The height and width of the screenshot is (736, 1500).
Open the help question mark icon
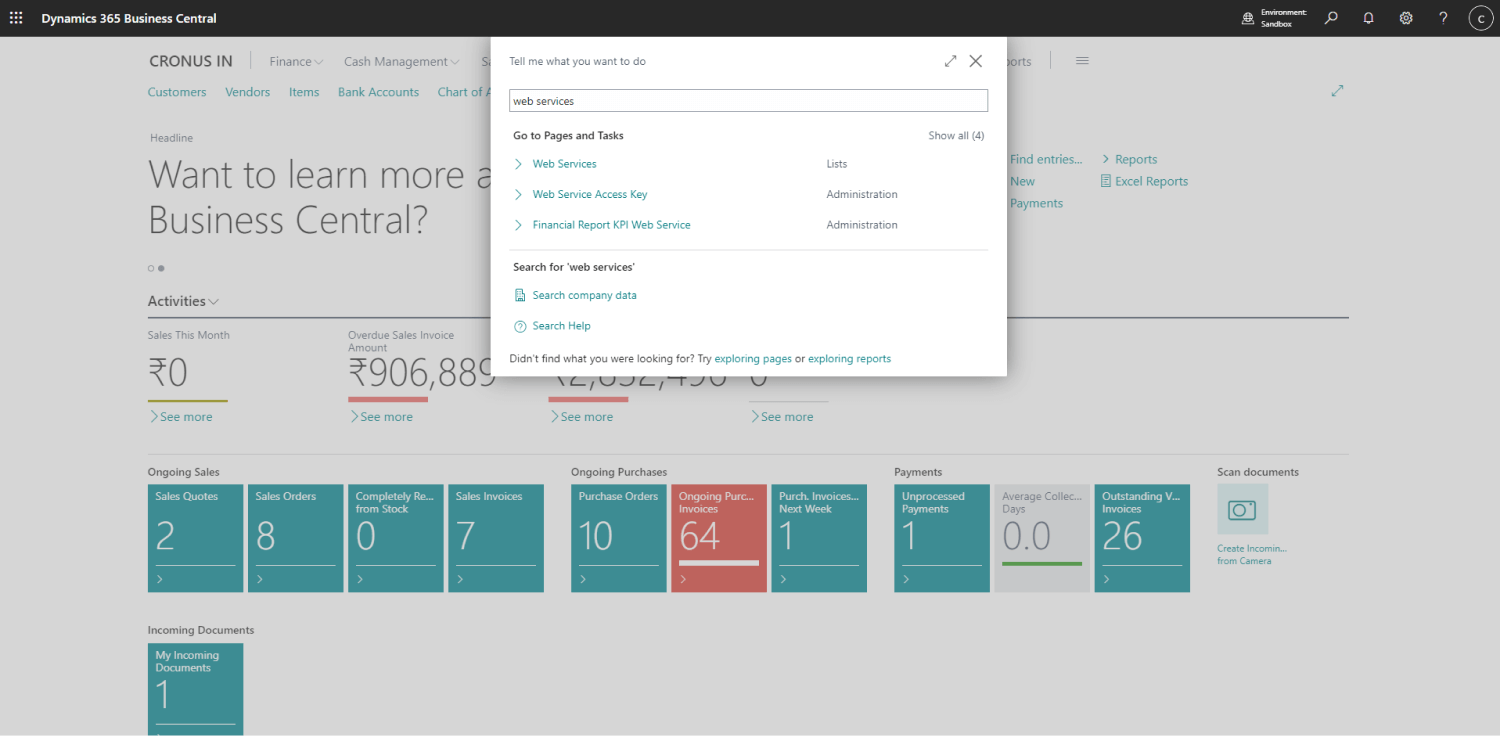click(1443, 18)
